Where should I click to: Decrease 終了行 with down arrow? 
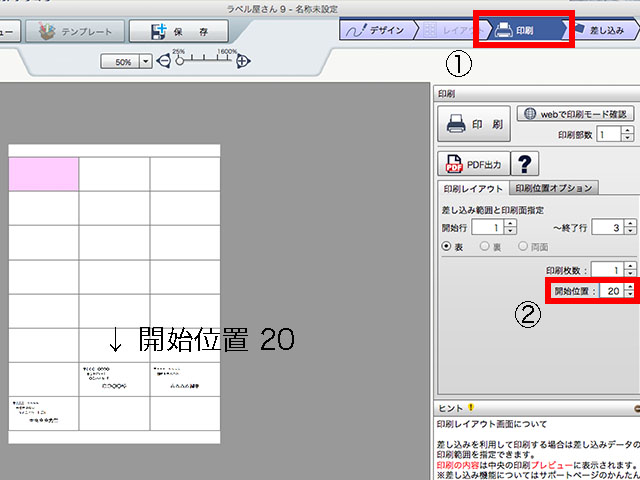(x=631, y=231)
